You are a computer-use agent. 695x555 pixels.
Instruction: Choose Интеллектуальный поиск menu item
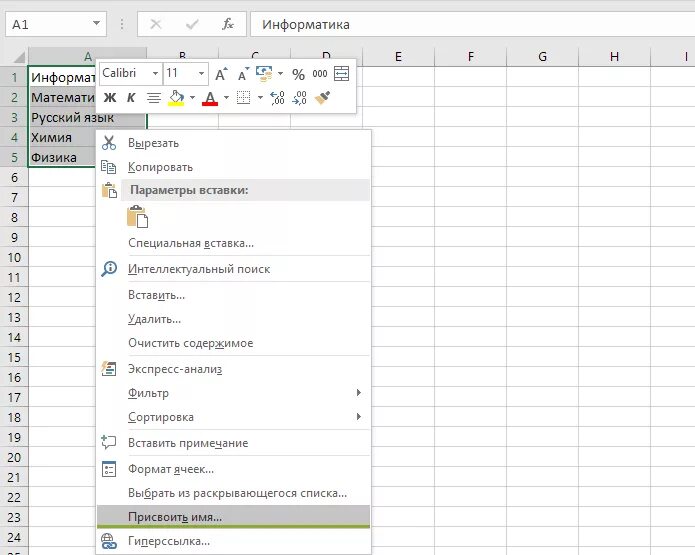point(234,269)
